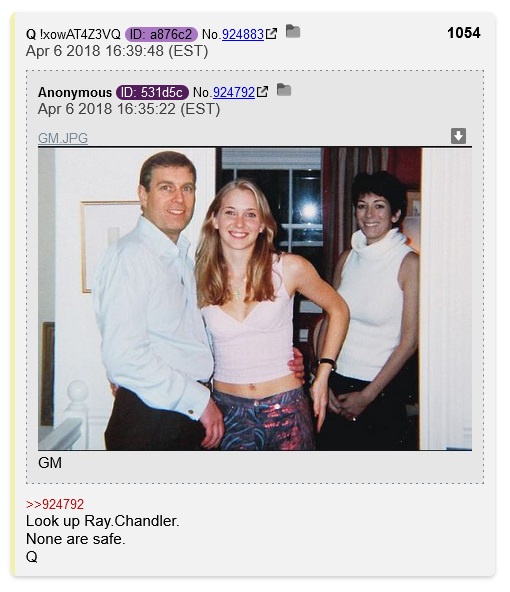Select post index number 1054
The width and height of the screenshot is (510, 592).
point(464,33)
